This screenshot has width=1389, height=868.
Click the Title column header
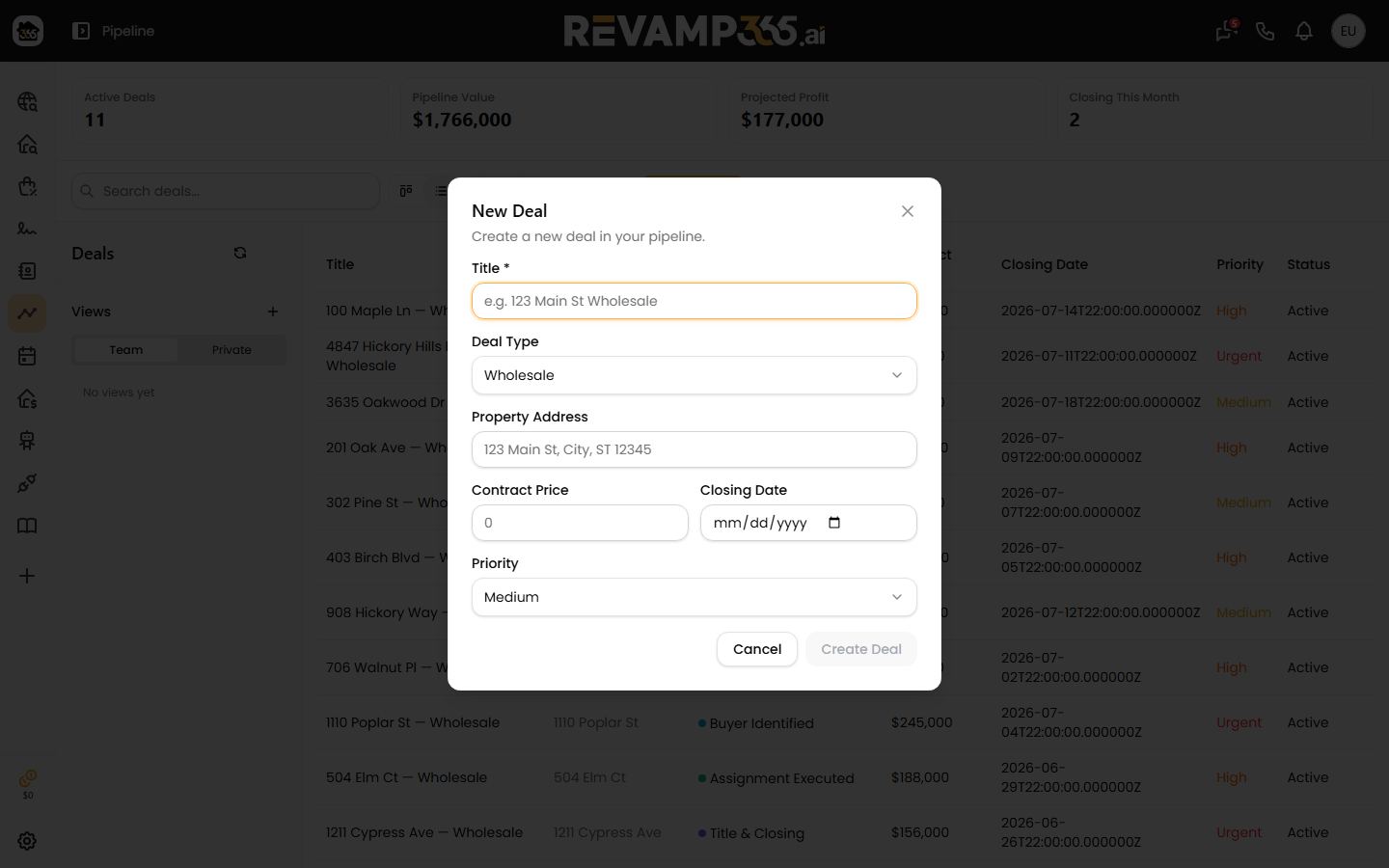[x=340, y=264]
